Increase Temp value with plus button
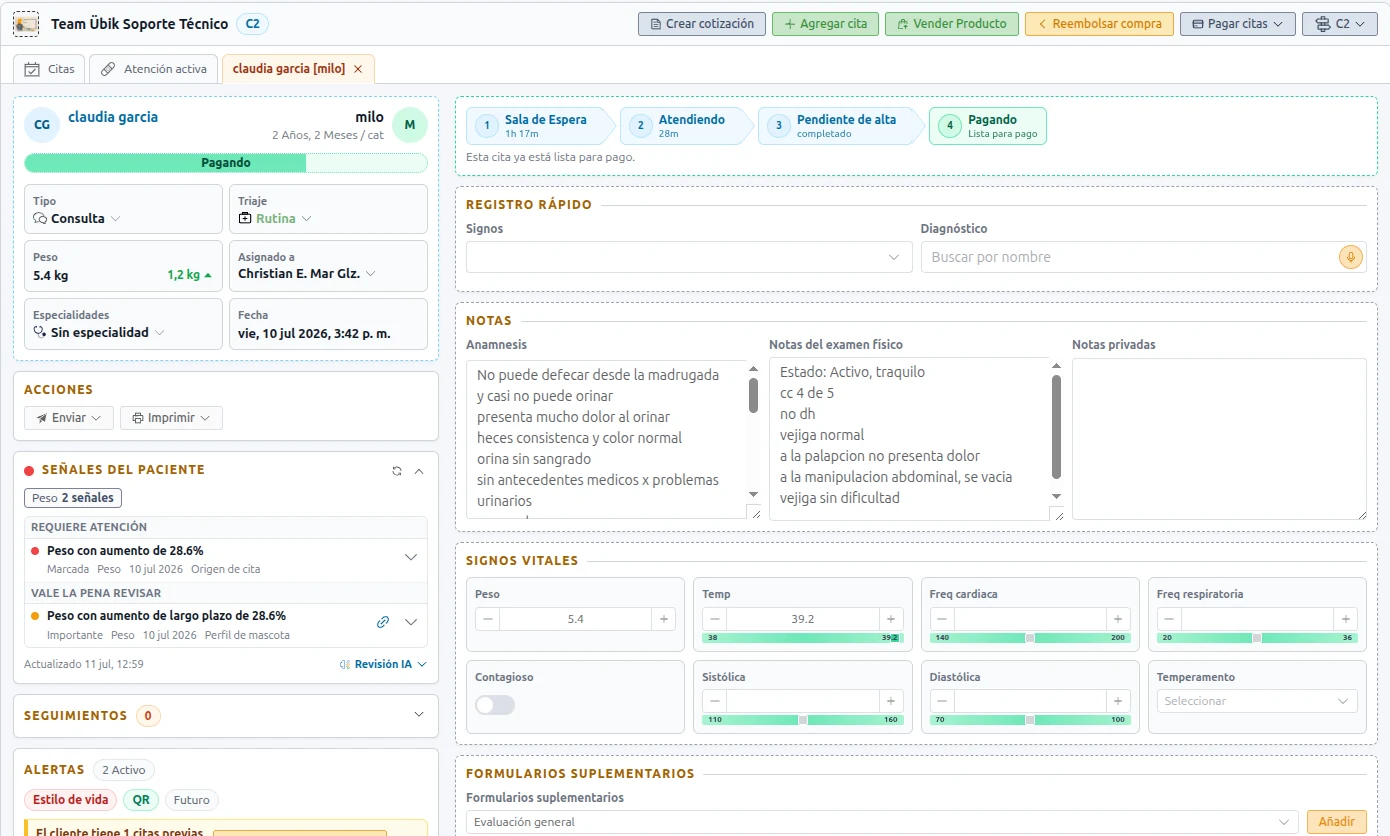 click(891, 619)
